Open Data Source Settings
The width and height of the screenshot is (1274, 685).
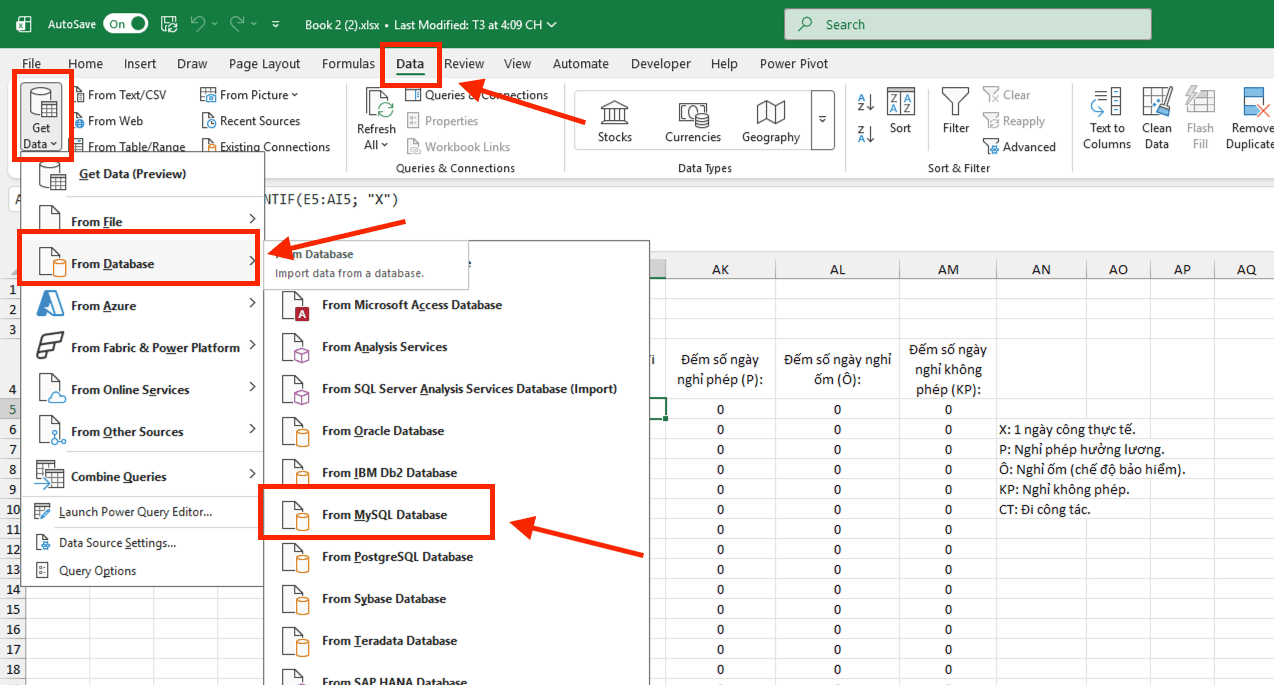point(117,543)
